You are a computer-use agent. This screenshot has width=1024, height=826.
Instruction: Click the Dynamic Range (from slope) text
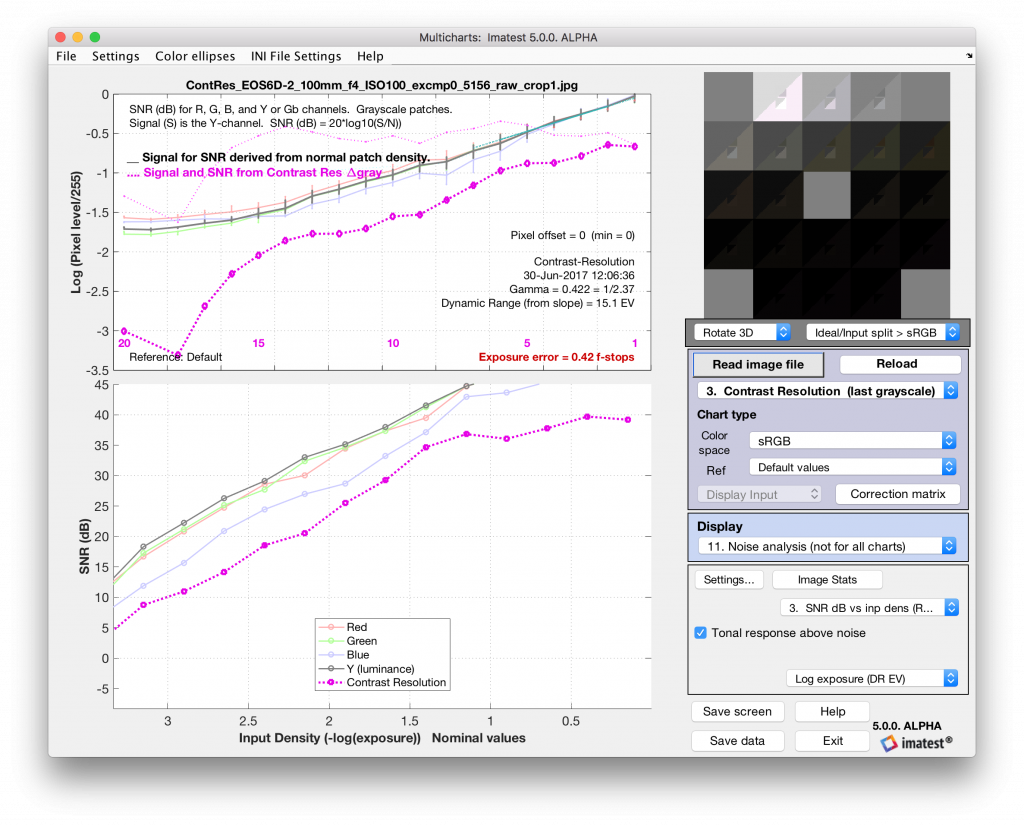tap(537, 303)
